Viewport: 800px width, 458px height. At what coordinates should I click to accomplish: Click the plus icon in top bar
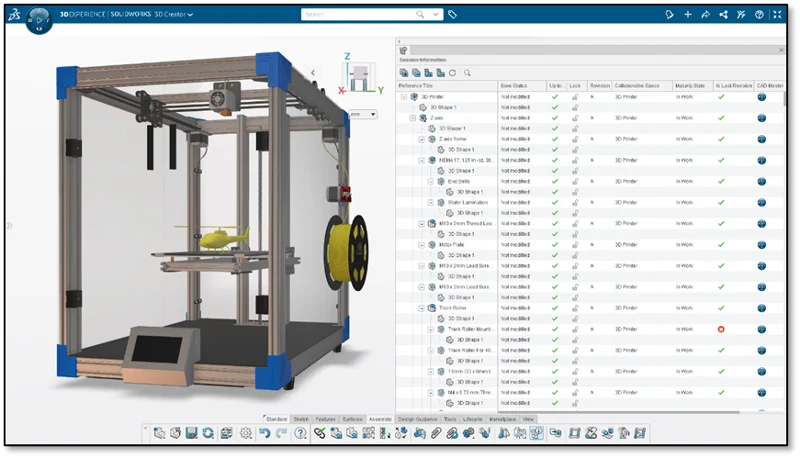click(688, 15)
